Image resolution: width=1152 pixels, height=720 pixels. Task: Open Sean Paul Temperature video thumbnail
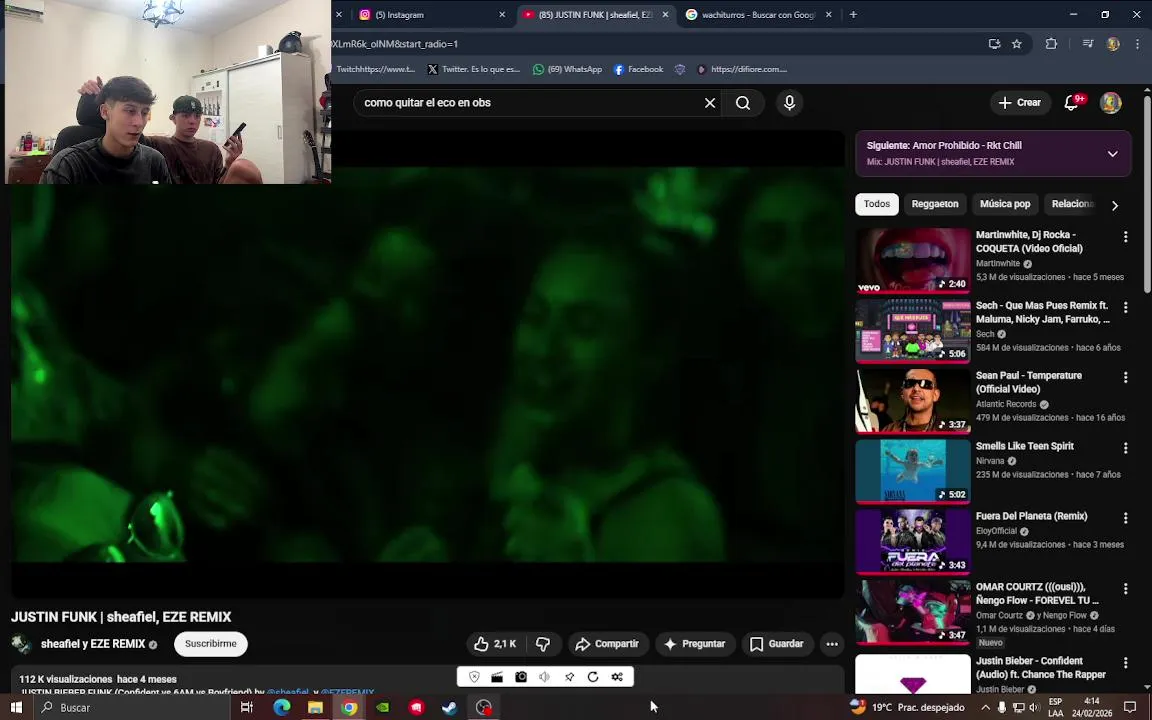912,401
